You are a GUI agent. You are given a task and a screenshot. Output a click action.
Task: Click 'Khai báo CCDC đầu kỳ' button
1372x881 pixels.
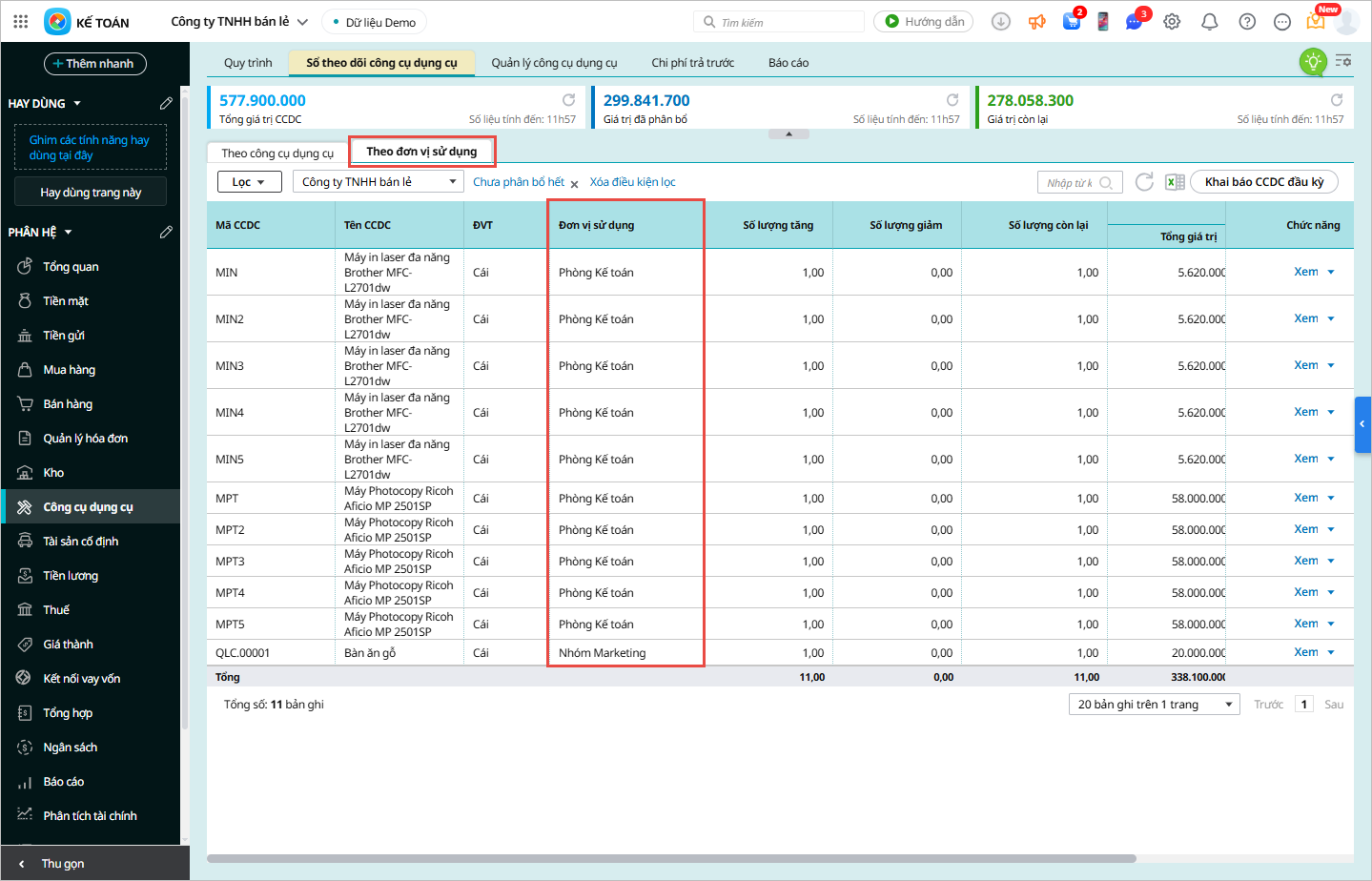[1263, 182]
